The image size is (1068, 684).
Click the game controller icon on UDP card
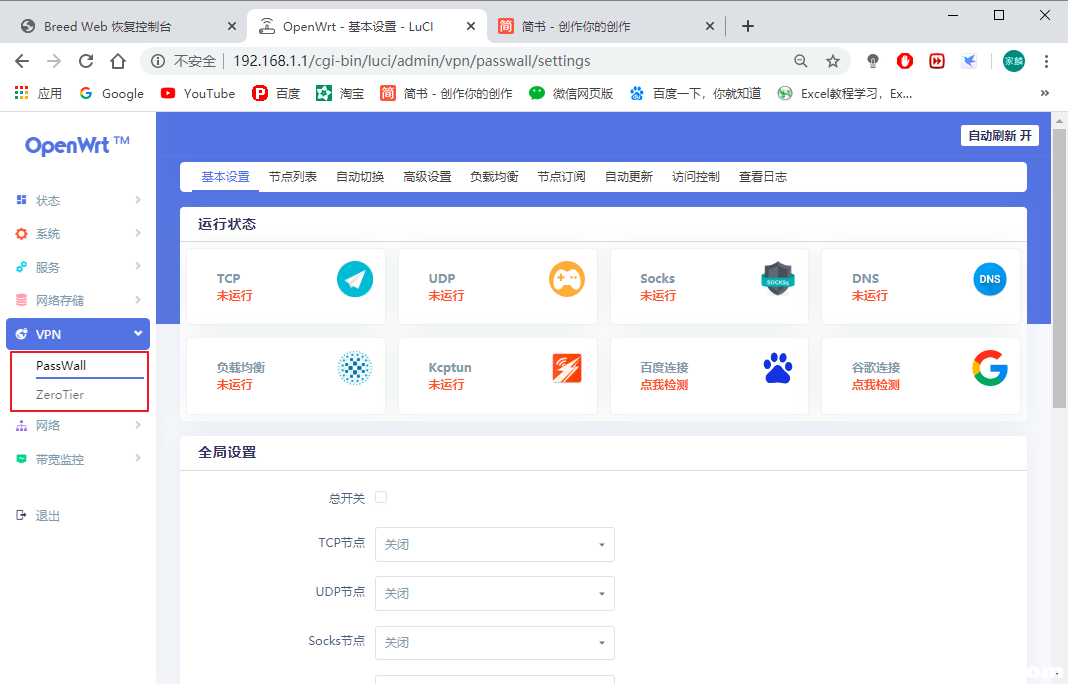[x=567, y=279]
